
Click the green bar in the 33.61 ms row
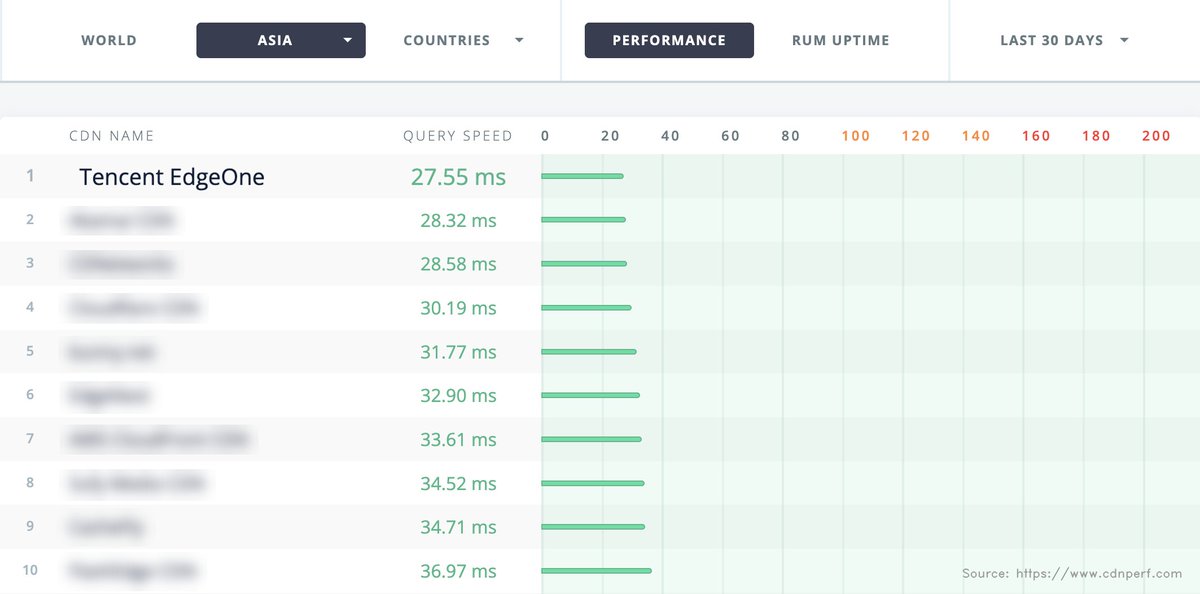click(x=592, y=439)
